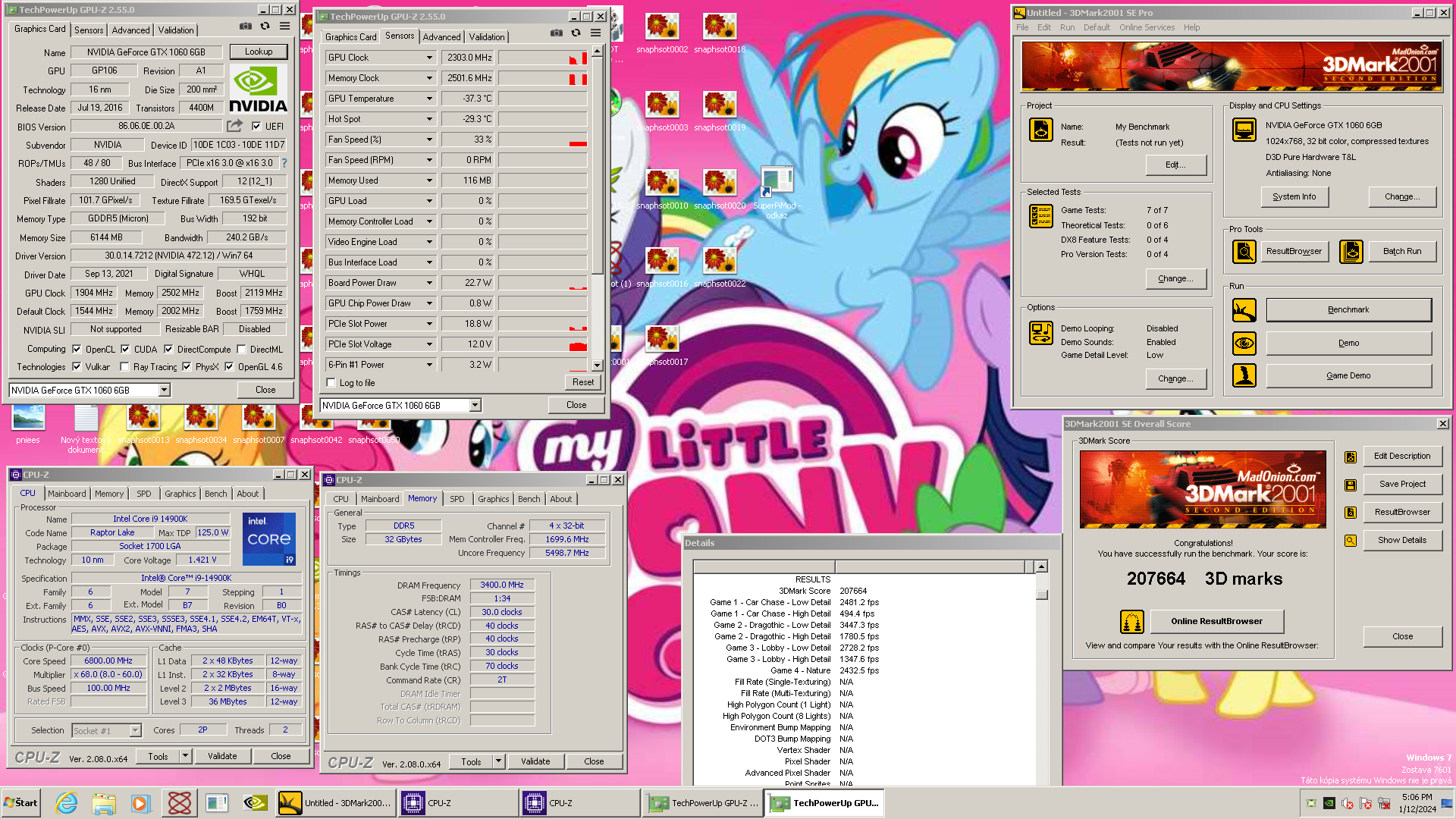Screen dimensions: 1456x819
Task: Click the screenshot camera icon in GPU-Z Sensors window
Action: pyautogui.click(x=557, y=33)
